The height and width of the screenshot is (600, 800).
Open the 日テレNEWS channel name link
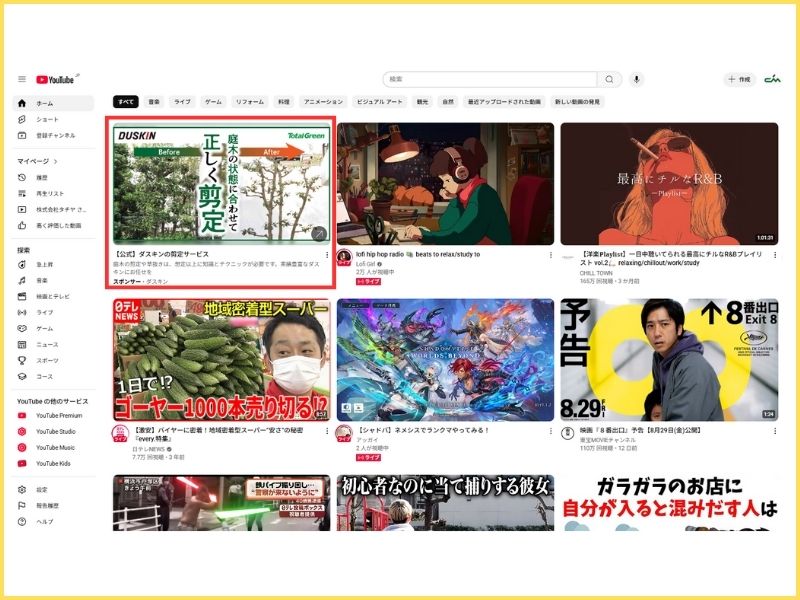[x=148, y=449]
